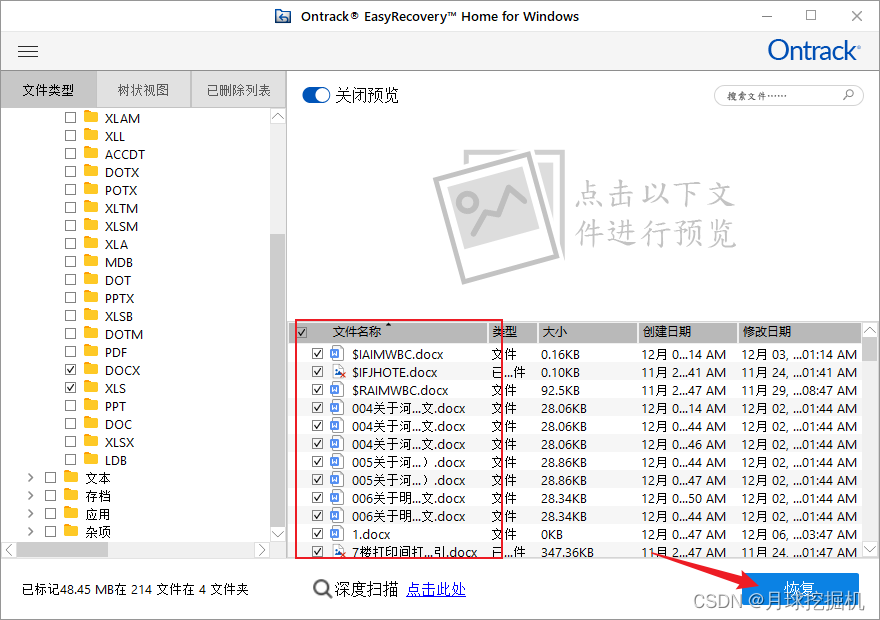The width and height of the screenshot is (880, 620).
Task: Select the 1.docx file name
Action: tap(371, 534)
